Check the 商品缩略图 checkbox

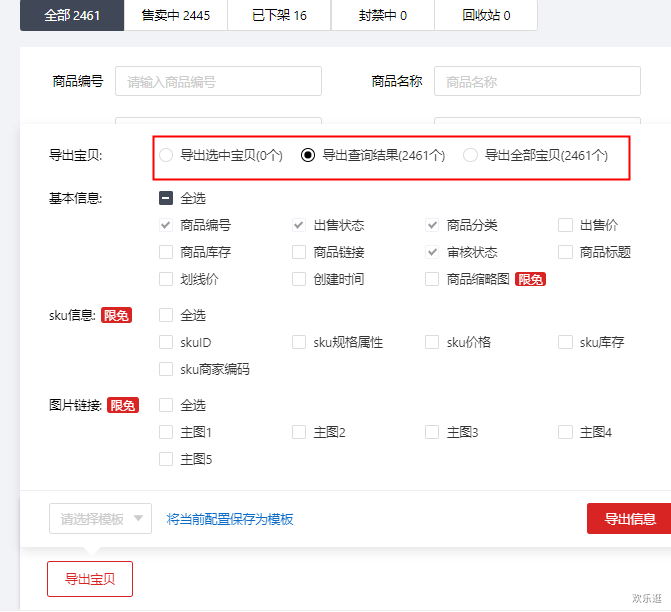432,279
